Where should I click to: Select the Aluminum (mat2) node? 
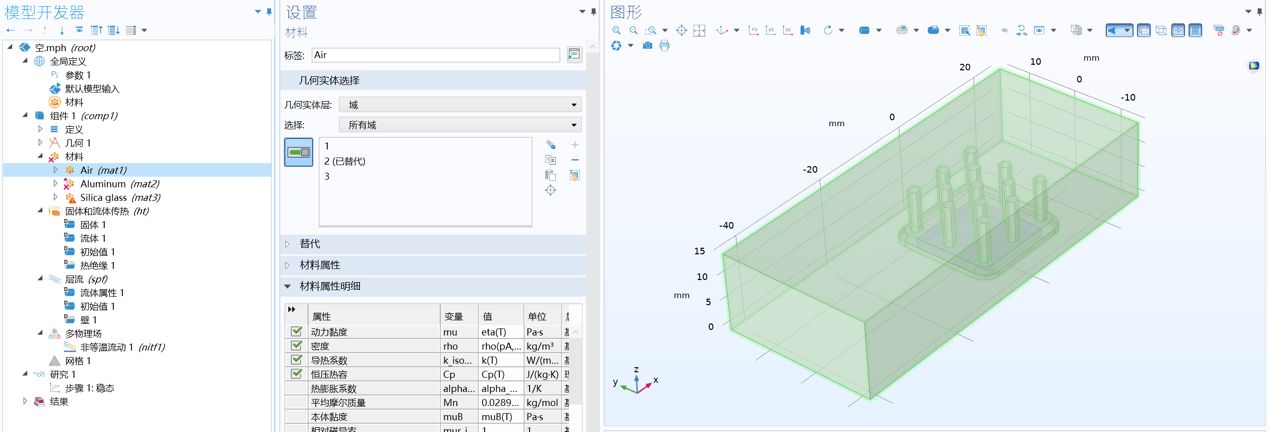coord(119,184)
